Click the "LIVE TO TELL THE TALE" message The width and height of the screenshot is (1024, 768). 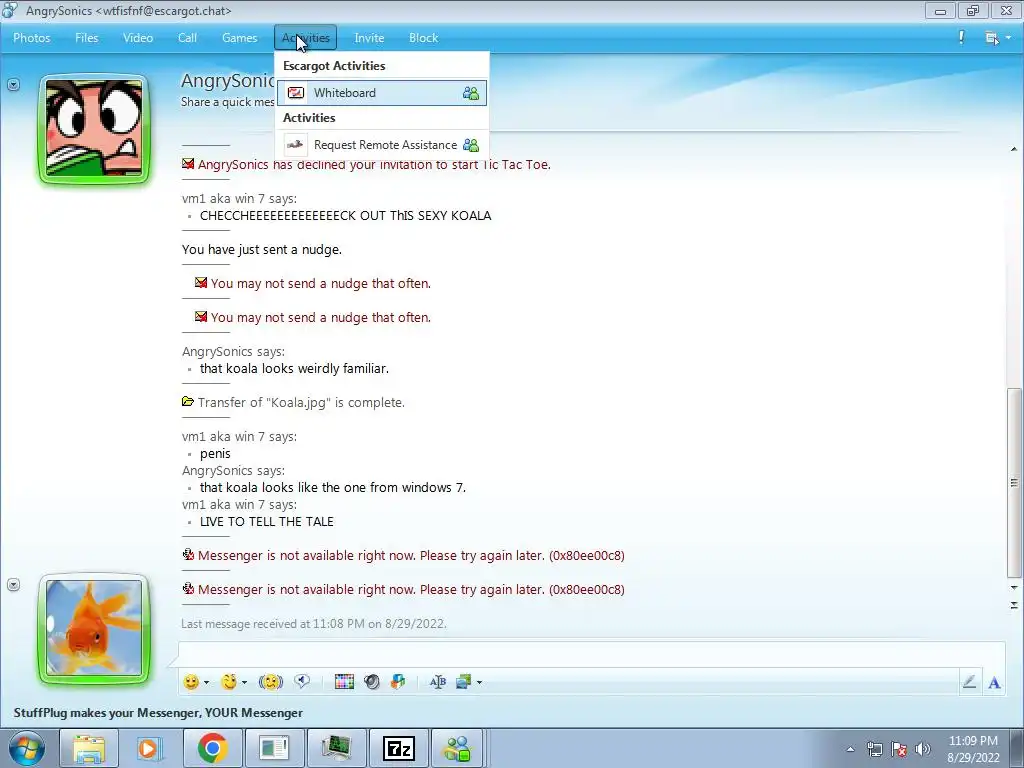click(266, 521)
